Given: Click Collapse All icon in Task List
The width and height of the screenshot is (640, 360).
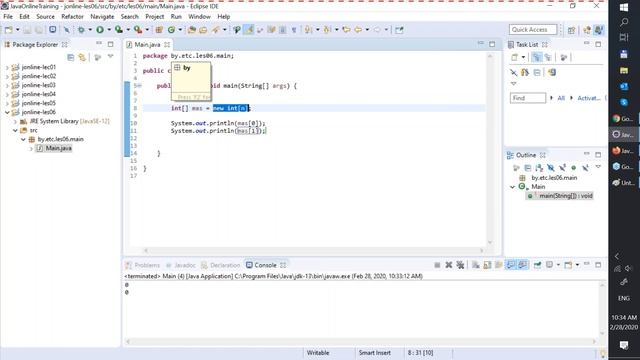Looking at the screenshot, I should (x=537, y=73).
